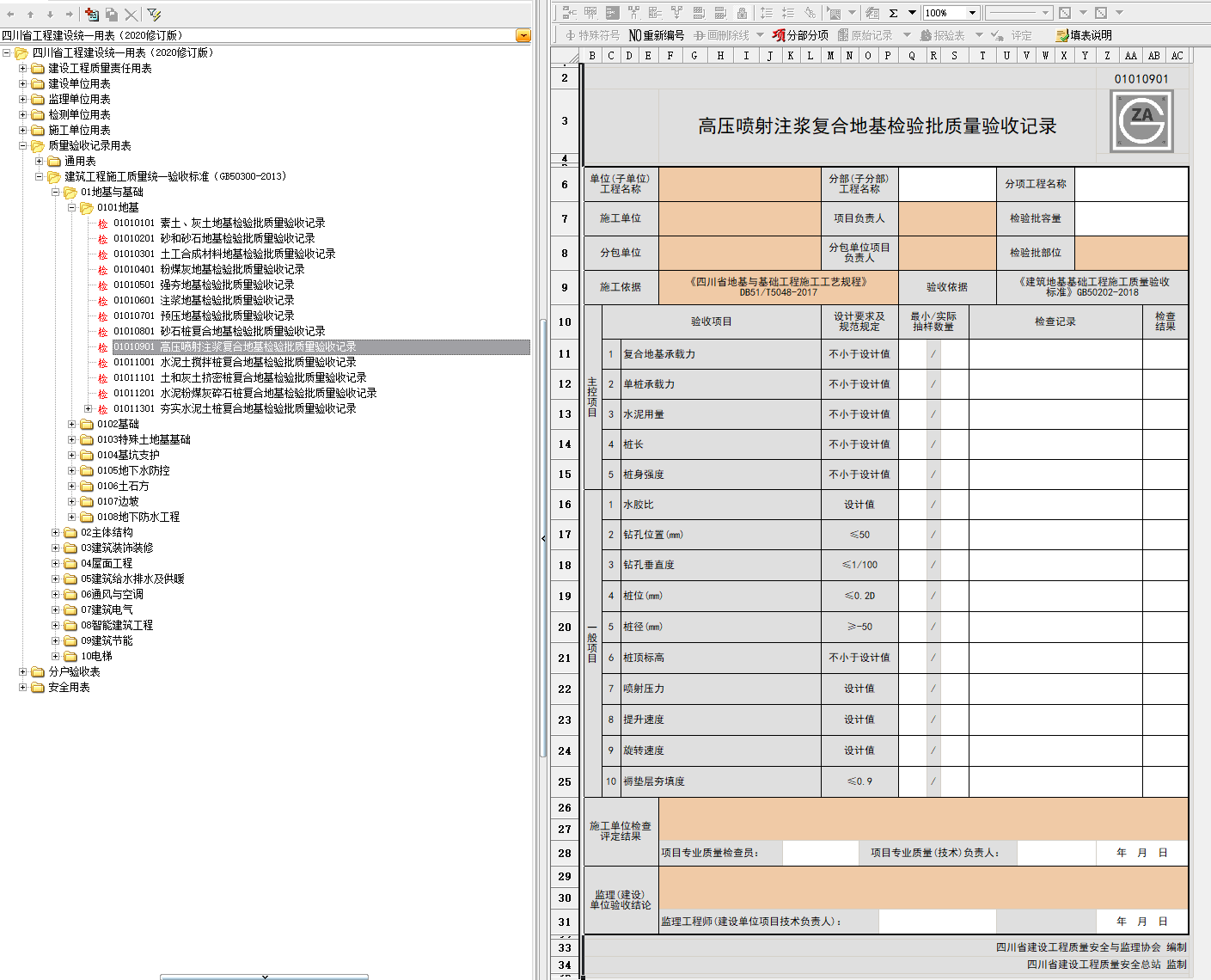Select the 通用表 folder
The height and width of the screenshot is (980, 1211).
[80, 162]
